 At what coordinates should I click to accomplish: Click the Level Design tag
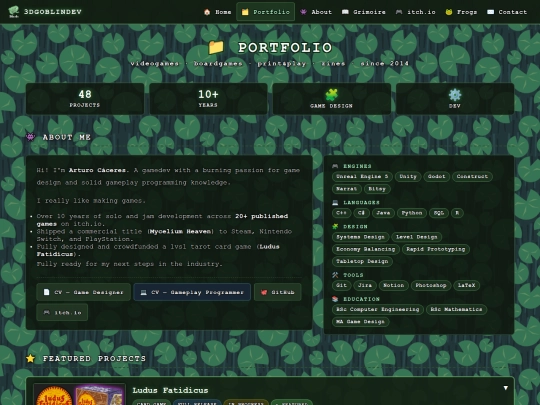click(x=416, y=237)
